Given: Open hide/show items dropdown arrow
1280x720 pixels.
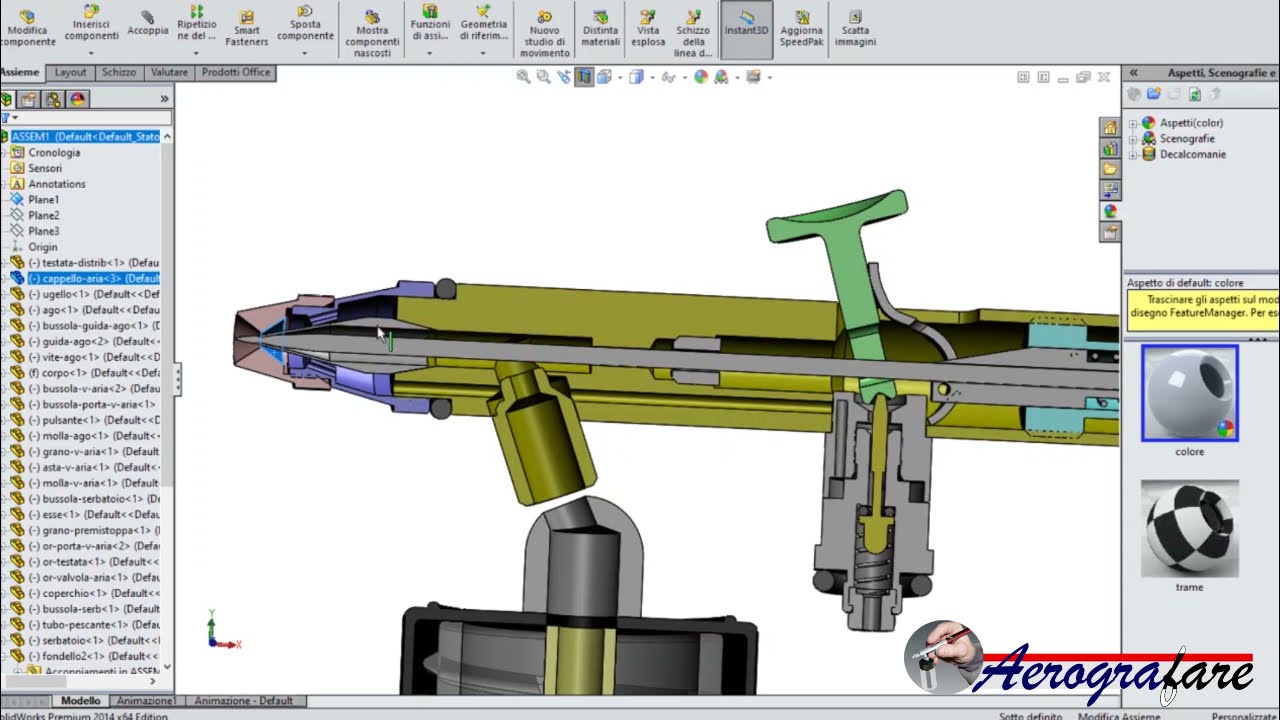Looking at the screenshot, I should tap(685, 77).
